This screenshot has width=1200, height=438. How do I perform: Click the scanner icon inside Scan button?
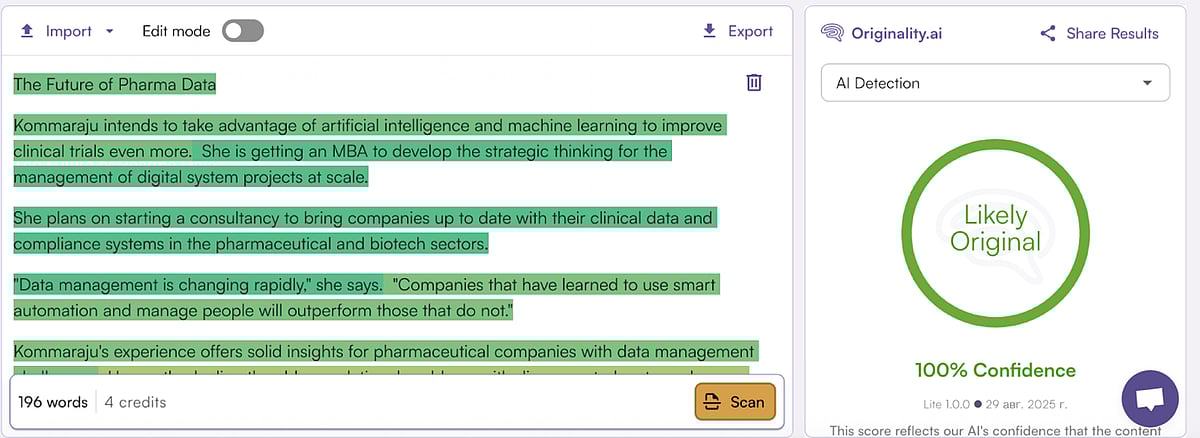pos(712,402)
